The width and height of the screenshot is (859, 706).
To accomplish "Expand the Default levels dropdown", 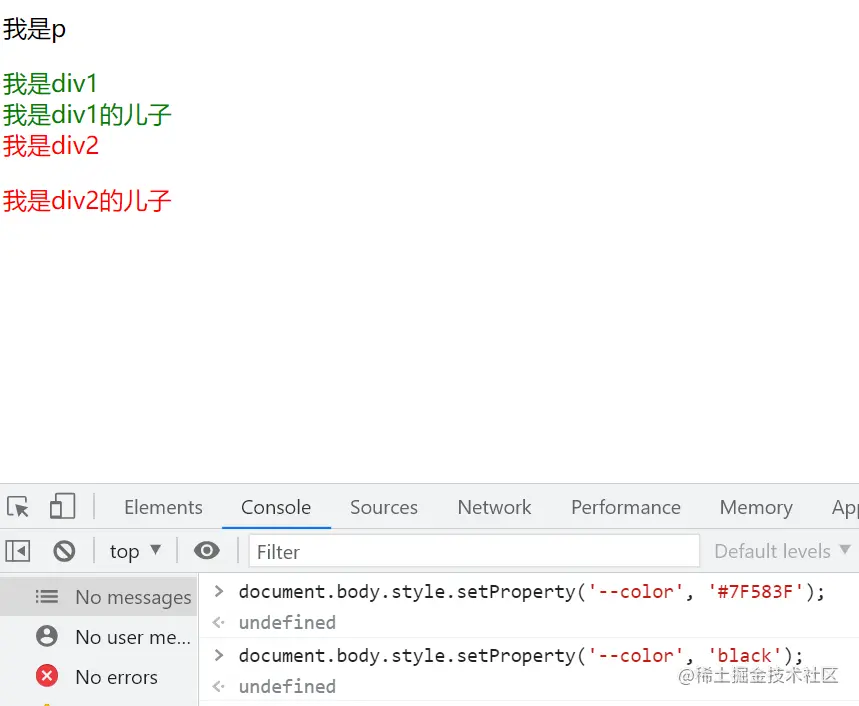I will (x=782, y=551).
